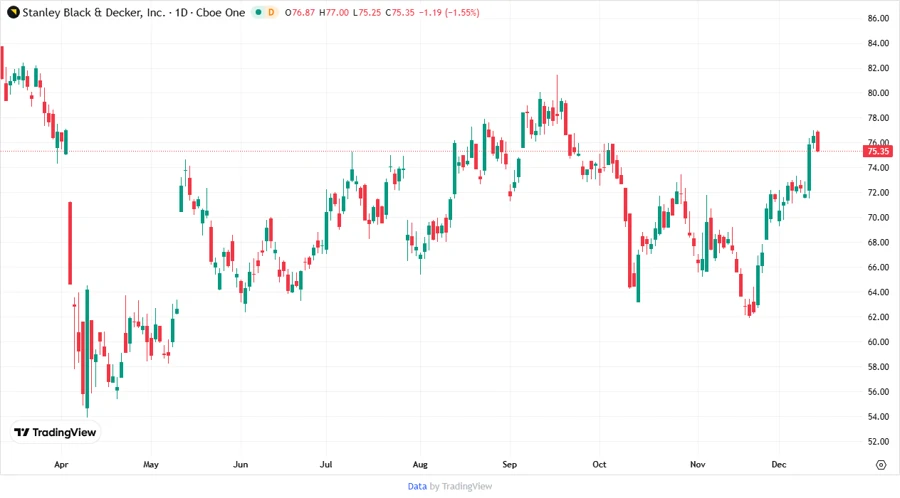Click the 70.00 price axis label

pos(878,217)
